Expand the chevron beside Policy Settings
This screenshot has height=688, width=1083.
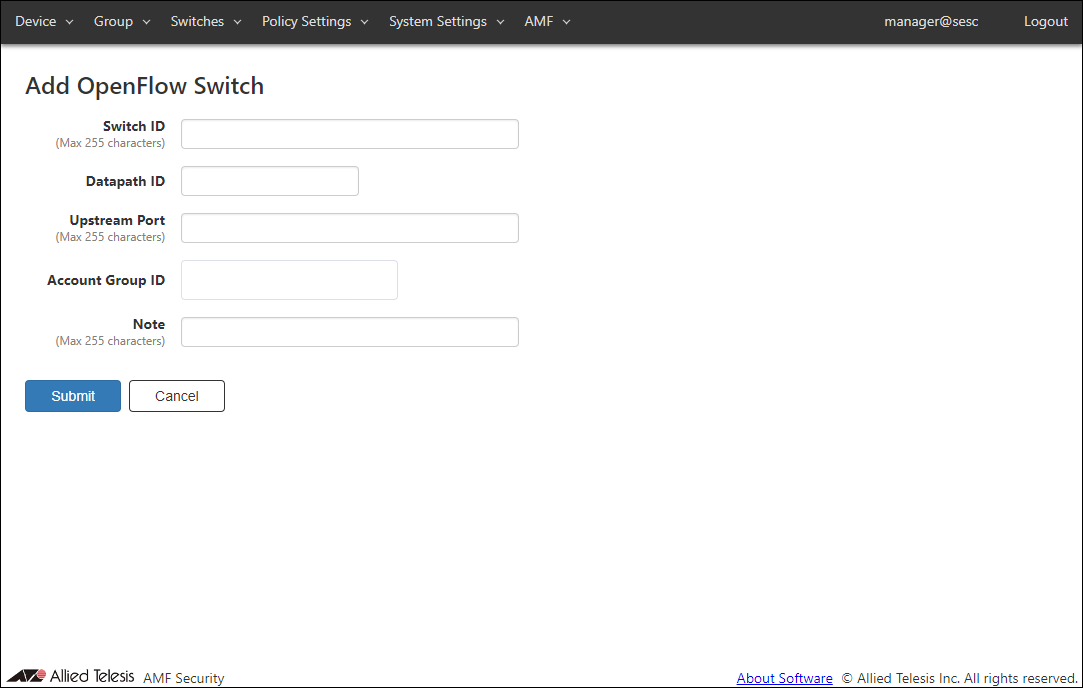[364, 22]
